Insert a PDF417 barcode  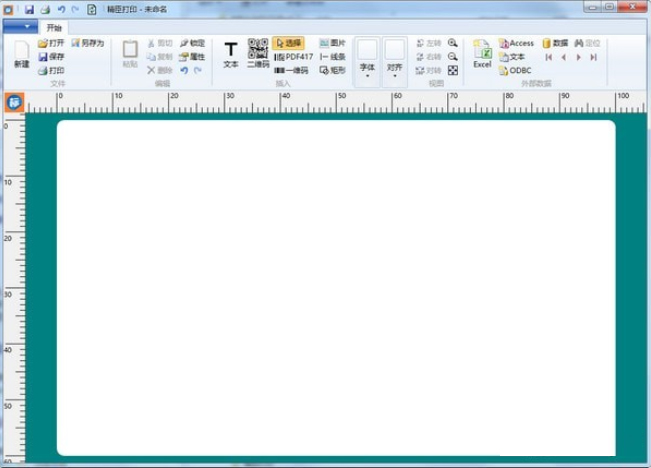pos(293,57)
